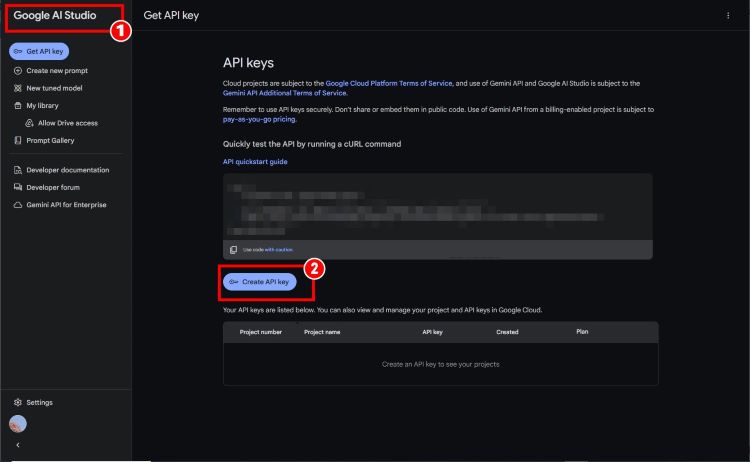Click the API key column header

tap(432, 332)
